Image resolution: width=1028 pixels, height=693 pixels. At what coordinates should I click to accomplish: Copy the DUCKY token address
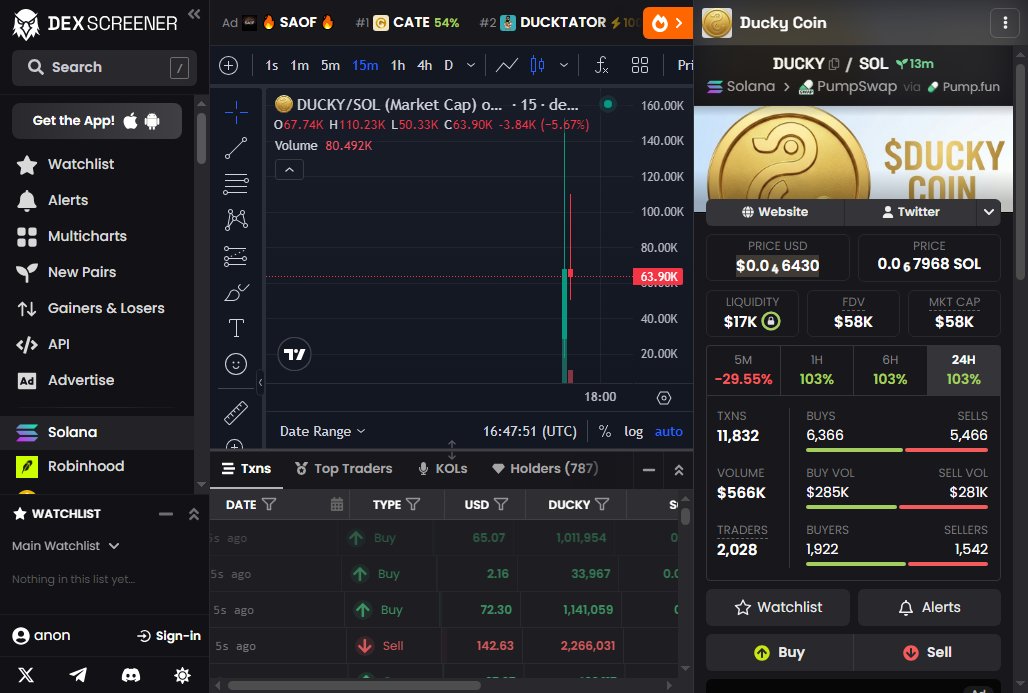833,64
